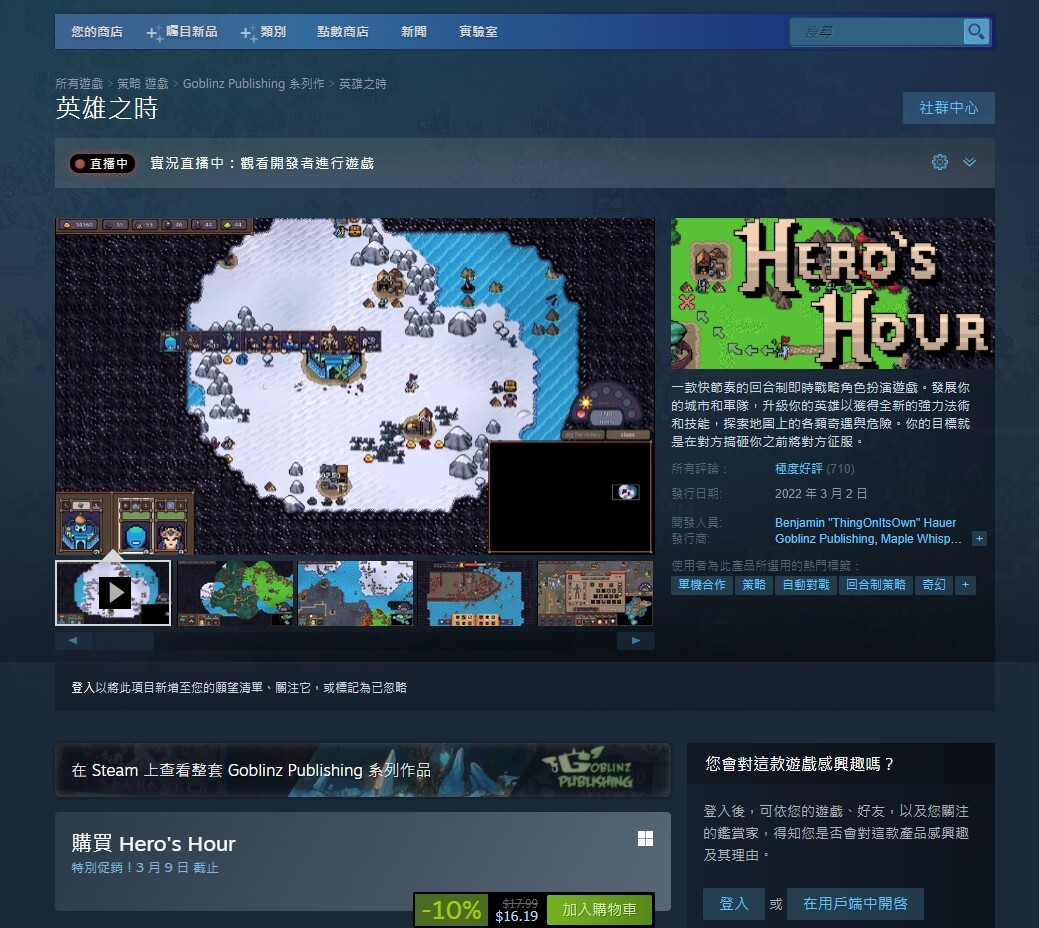This screenshot has height=928, width=1039.
Task: Click the 直播中 live badge
Action: (103, 163)
